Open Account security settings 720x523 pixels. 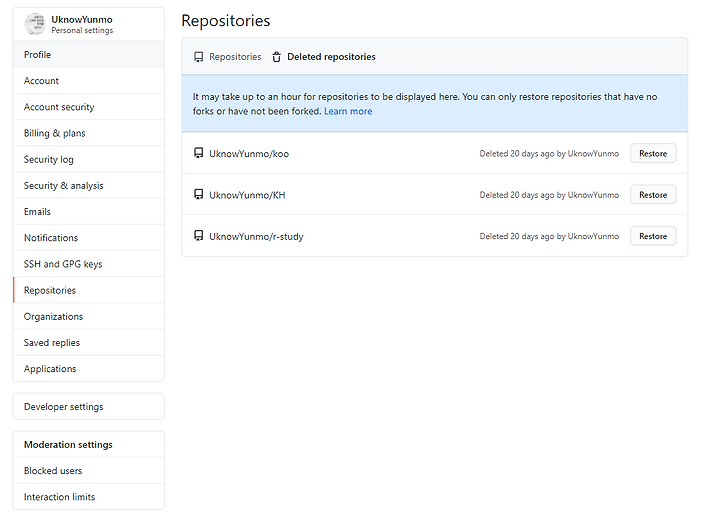[x=89, y=107]
